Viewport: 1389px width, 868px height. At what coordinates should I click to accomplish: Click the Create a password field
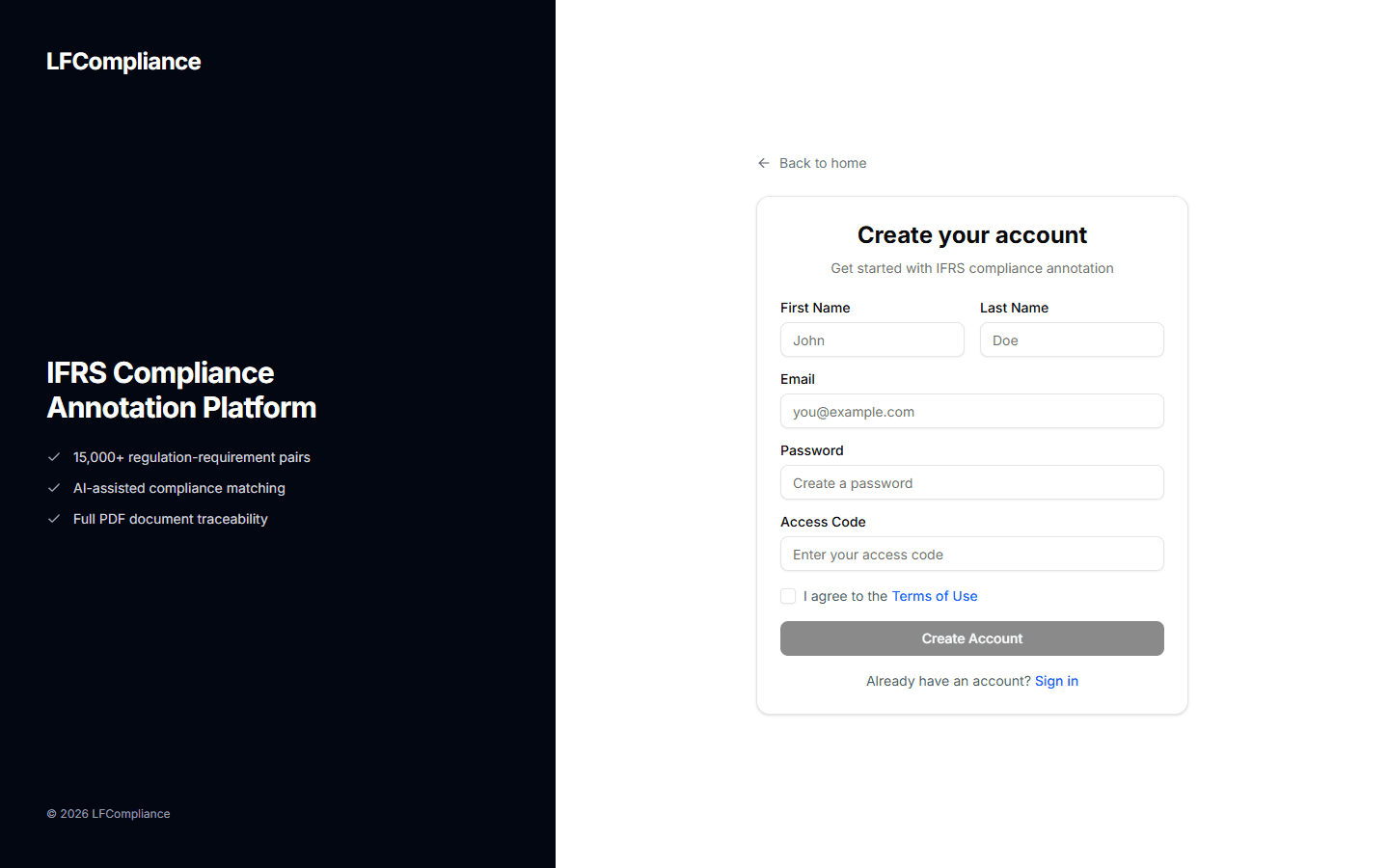click(971, 482)
